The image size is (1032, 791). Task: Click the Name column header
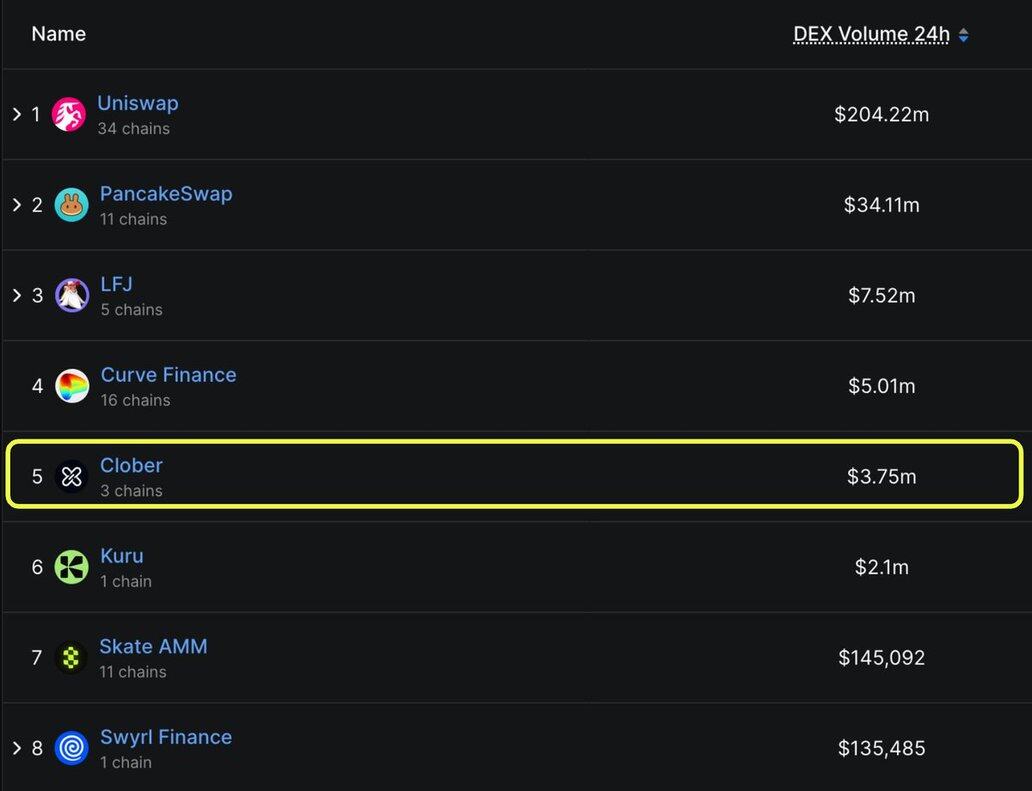pyautogui.click(x=58, y=34)
